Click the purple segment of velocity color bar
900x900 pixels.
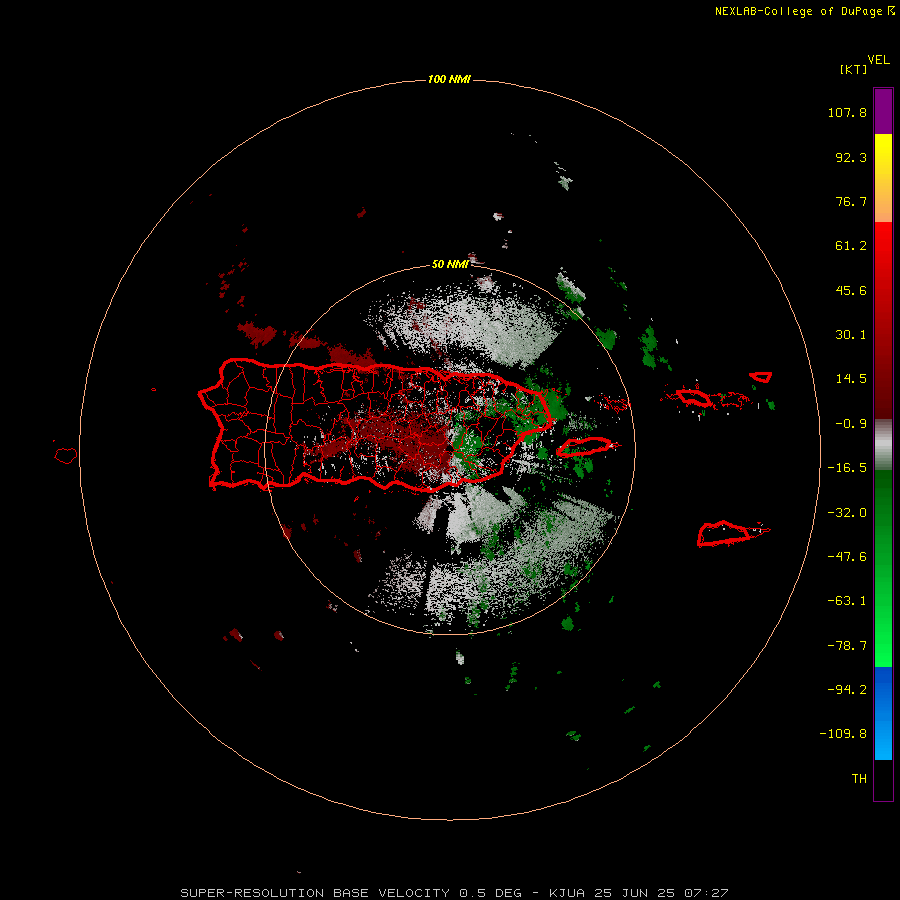tap(883, 111)
